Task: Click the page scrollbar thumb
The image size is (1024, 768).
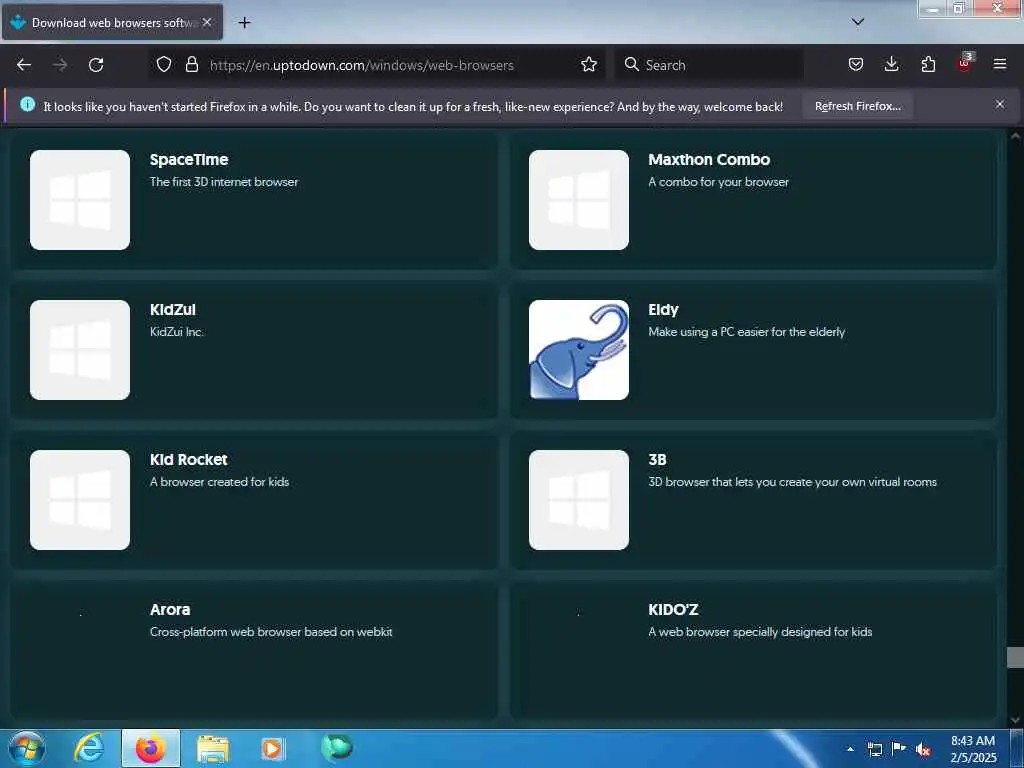Action: click(x=1015, y=657)
